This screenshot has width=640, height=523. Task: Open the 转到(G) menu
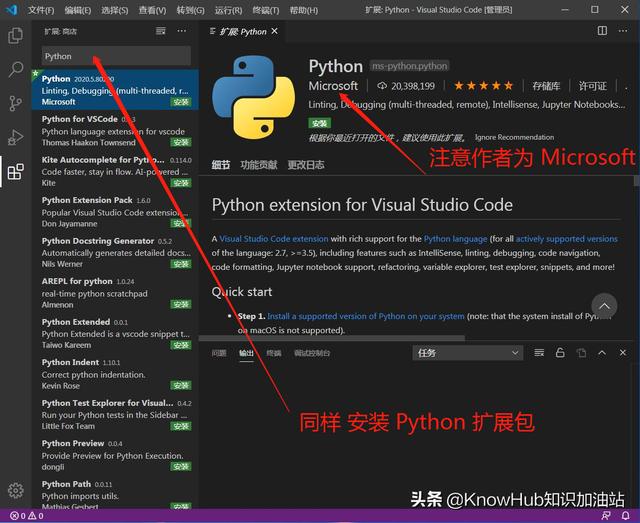190,10
